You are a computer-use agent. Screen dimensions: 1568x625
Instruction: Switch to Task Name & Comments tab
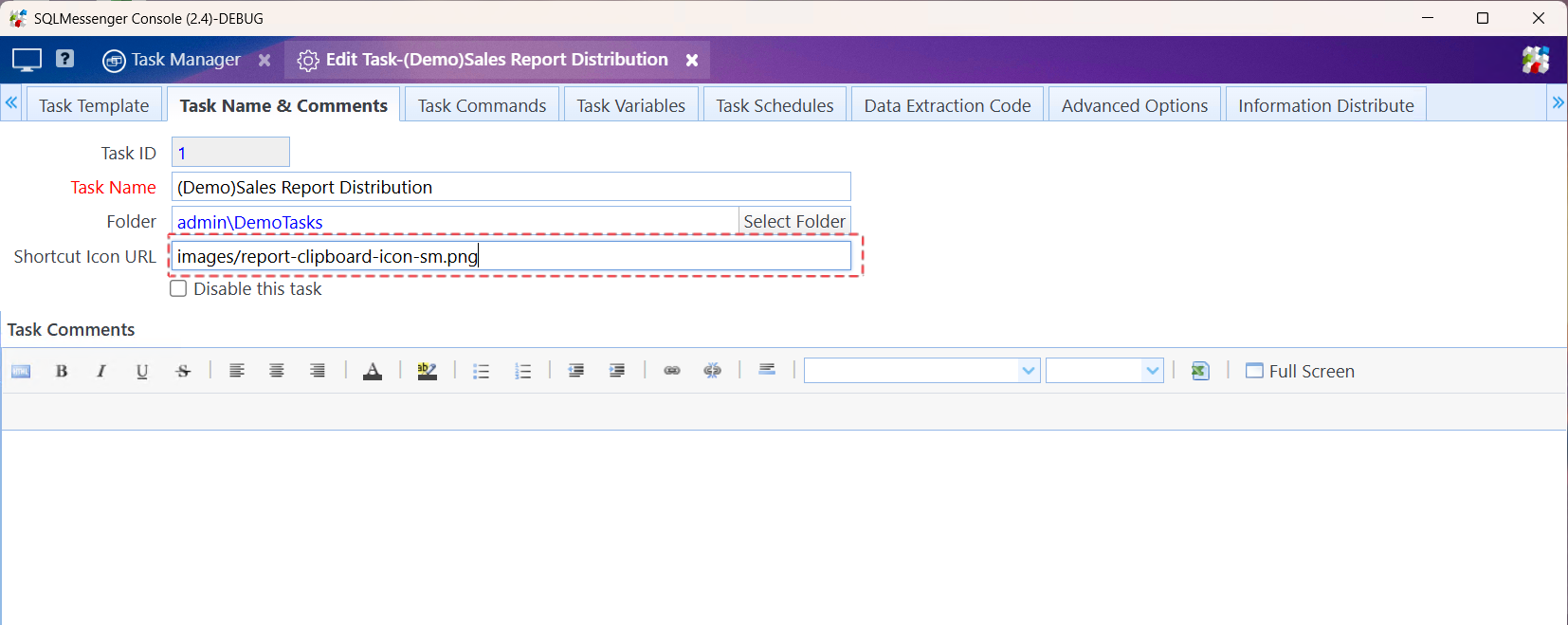[283, 105]
